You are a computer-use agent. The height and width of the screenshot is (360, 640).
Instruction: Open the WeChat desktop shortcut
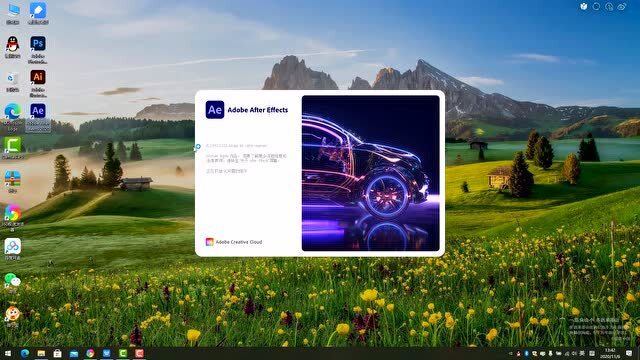coord(12,282)
